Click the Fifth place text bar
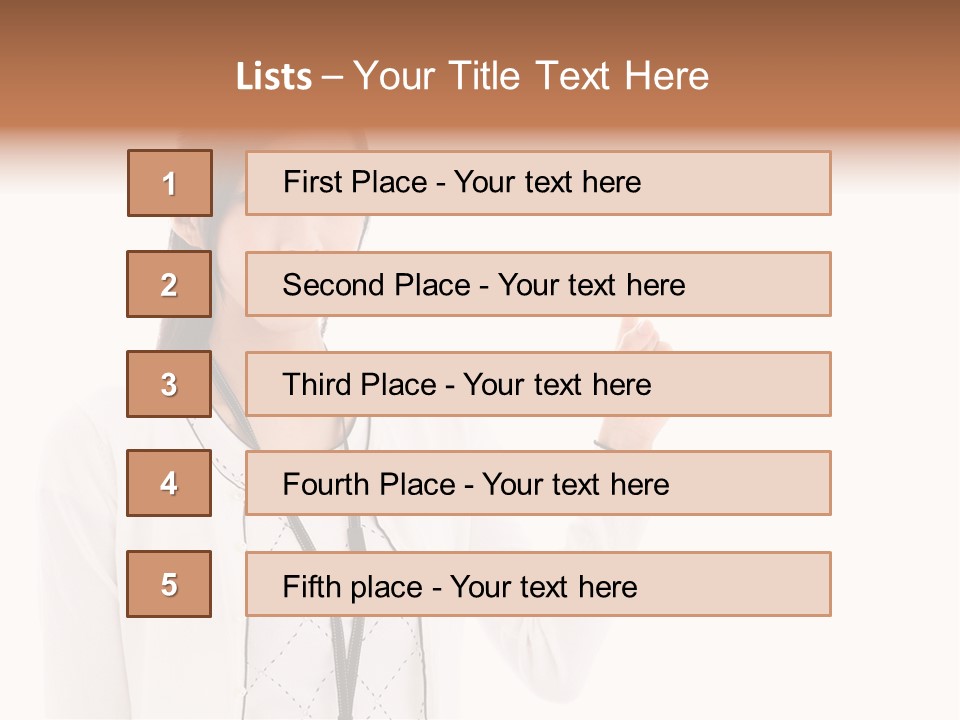Image resolution: width=960 pixels, height=720 pixels. (x=538, y=584)
